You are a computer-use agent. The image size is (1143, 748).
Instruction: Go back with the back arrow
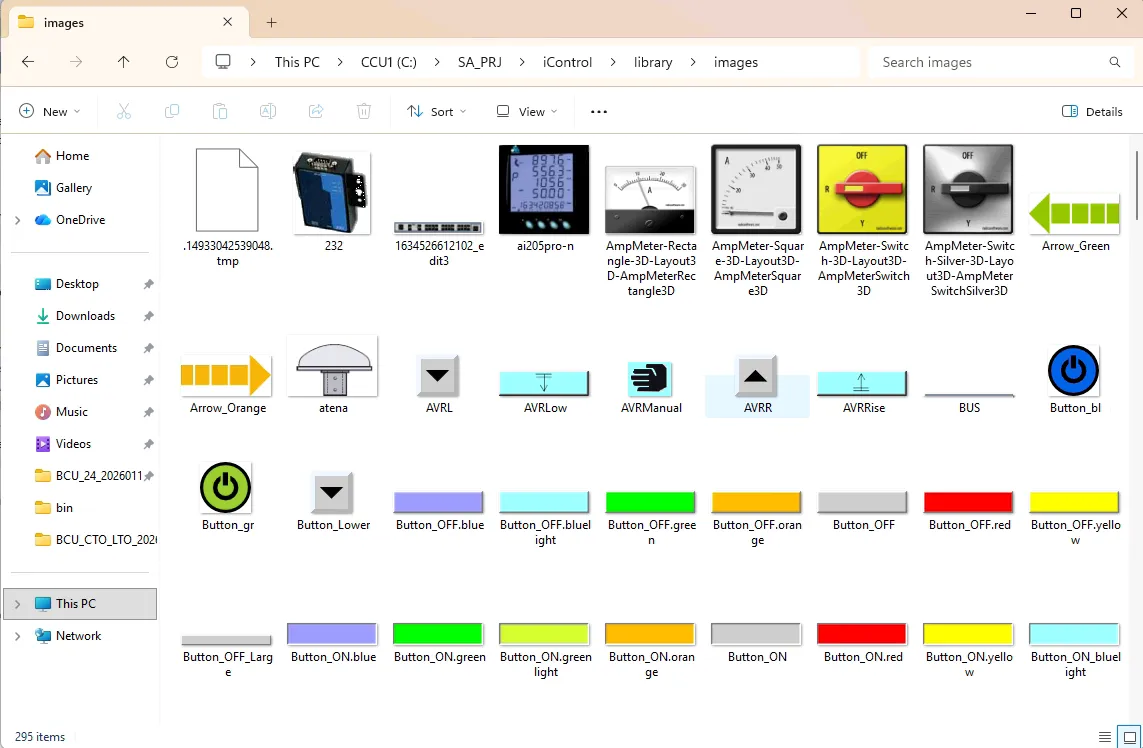click(x=28, y=62)
